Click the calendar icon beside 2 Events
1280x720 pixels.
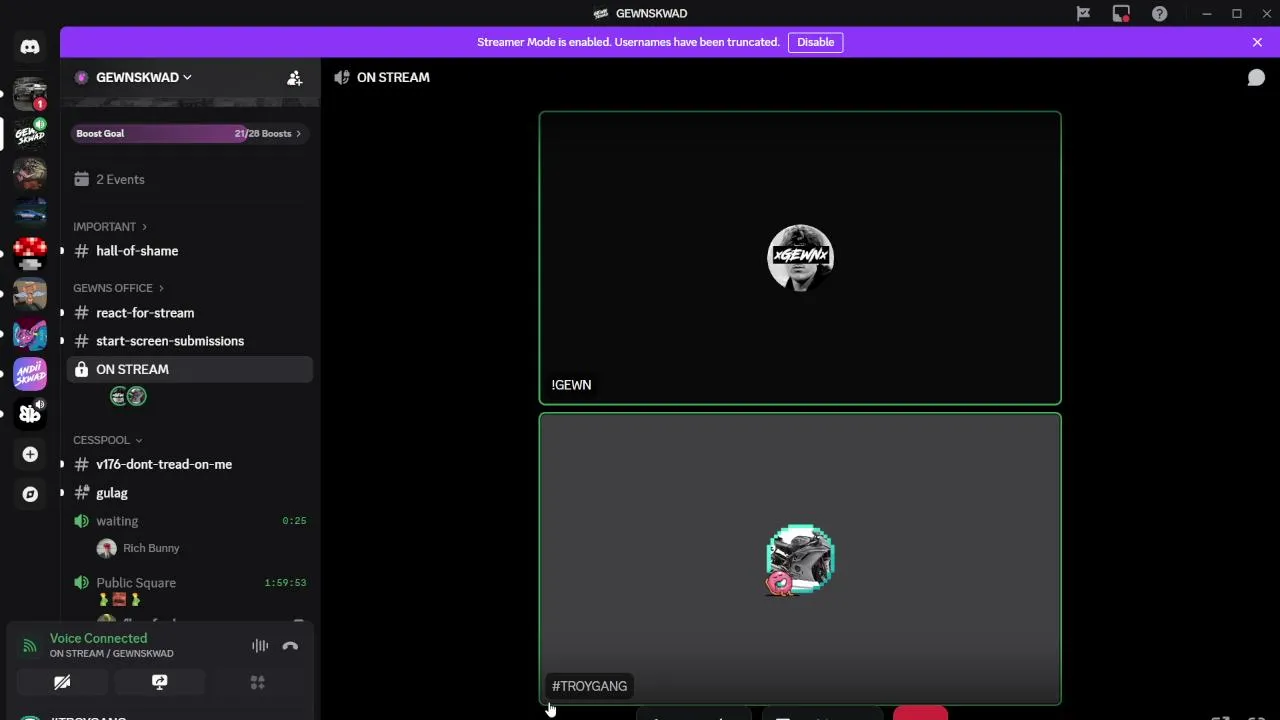[82, 179]
